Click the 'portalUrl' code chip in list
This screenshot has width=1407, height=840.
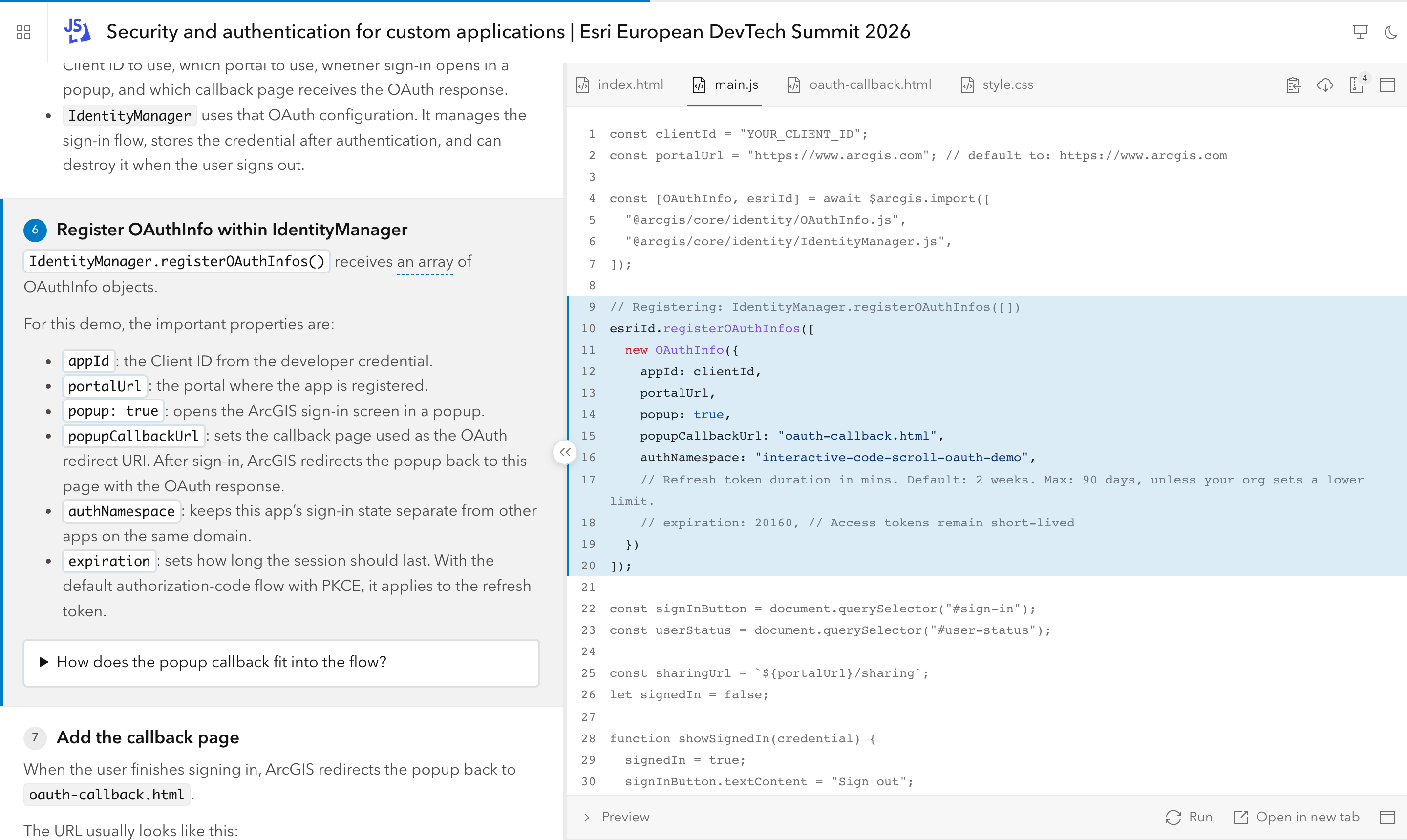pyautogui.click(x=105, y=386)
